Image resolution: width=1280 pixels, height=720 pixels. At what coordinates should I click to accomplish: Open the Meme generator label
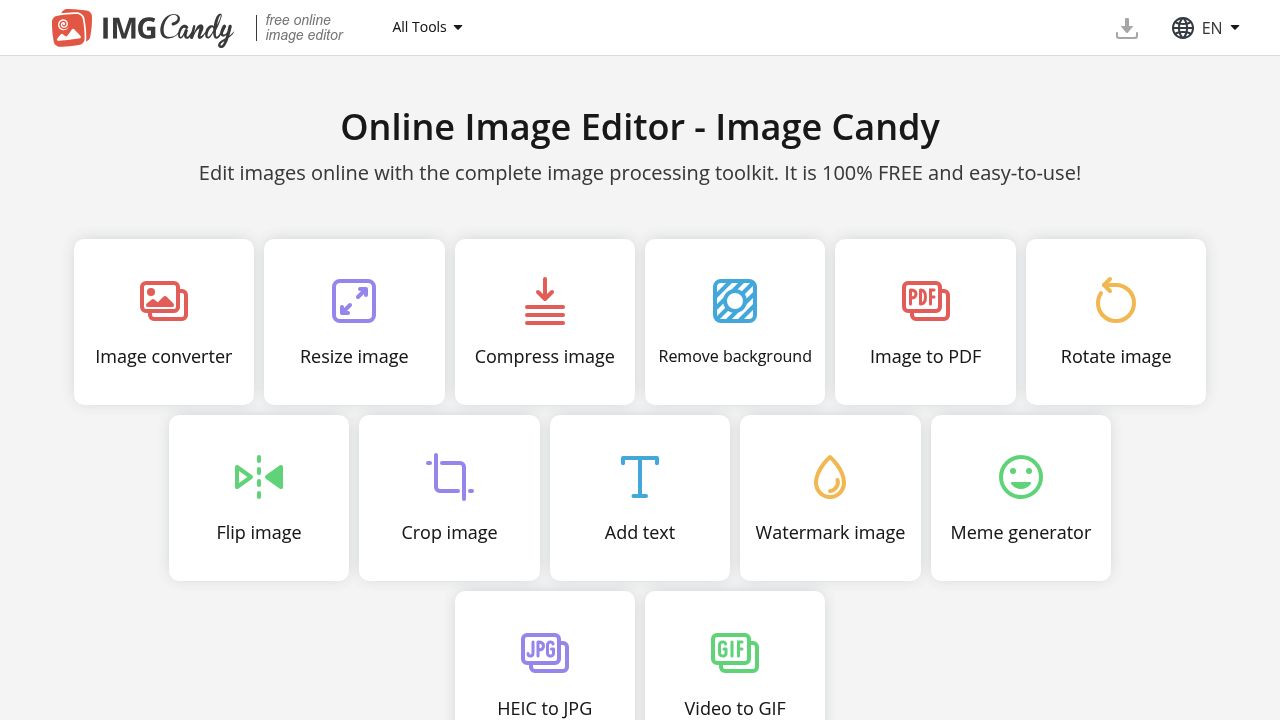pos(1021,533)
